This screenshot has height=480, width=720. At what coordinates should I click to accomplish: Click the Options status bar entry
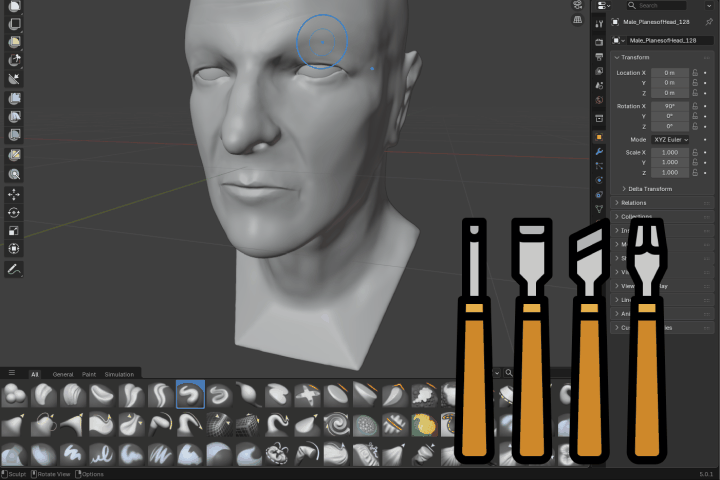(x=90, y=474)
